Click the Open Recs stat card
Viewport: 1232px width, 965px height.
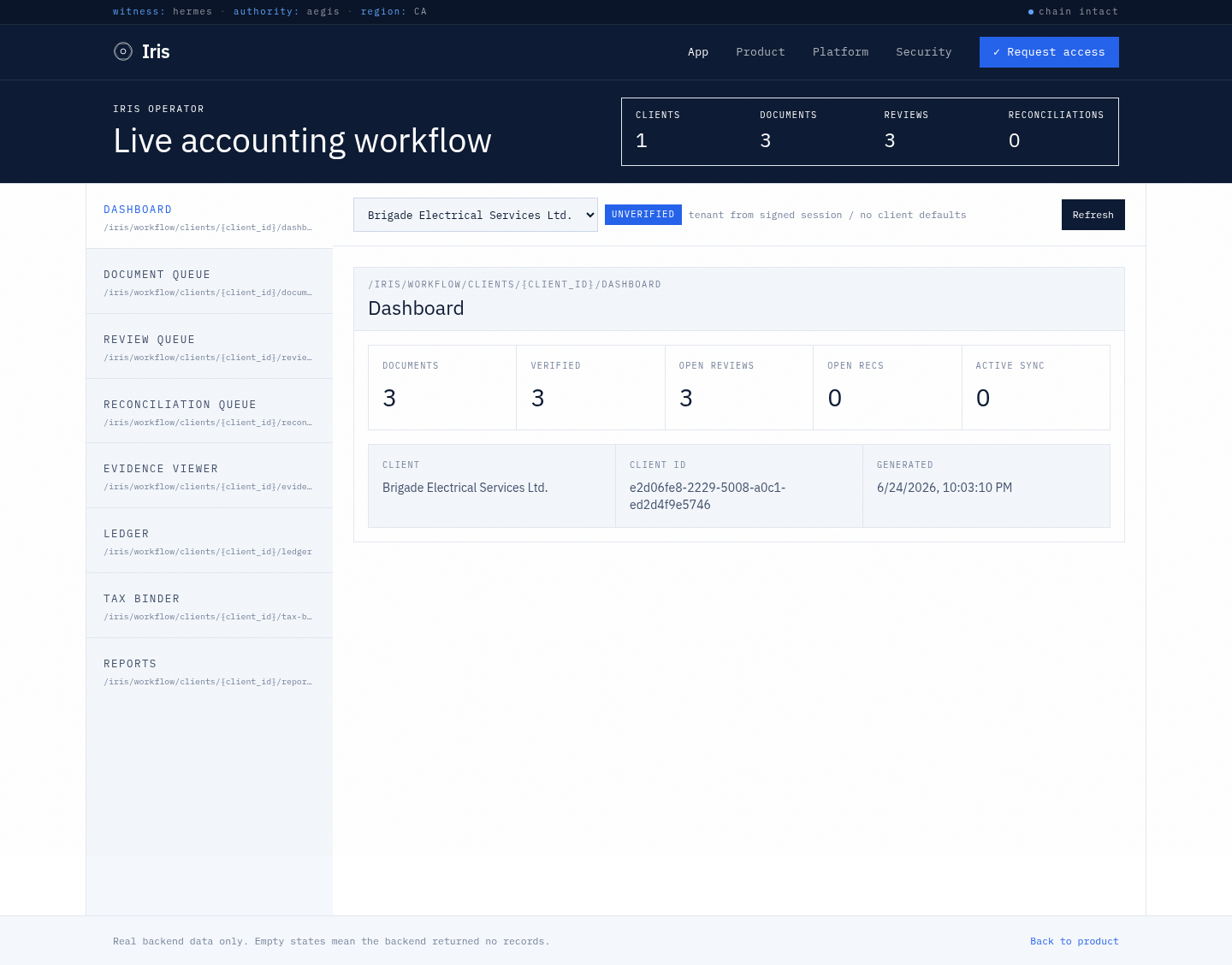click(887, 388)
